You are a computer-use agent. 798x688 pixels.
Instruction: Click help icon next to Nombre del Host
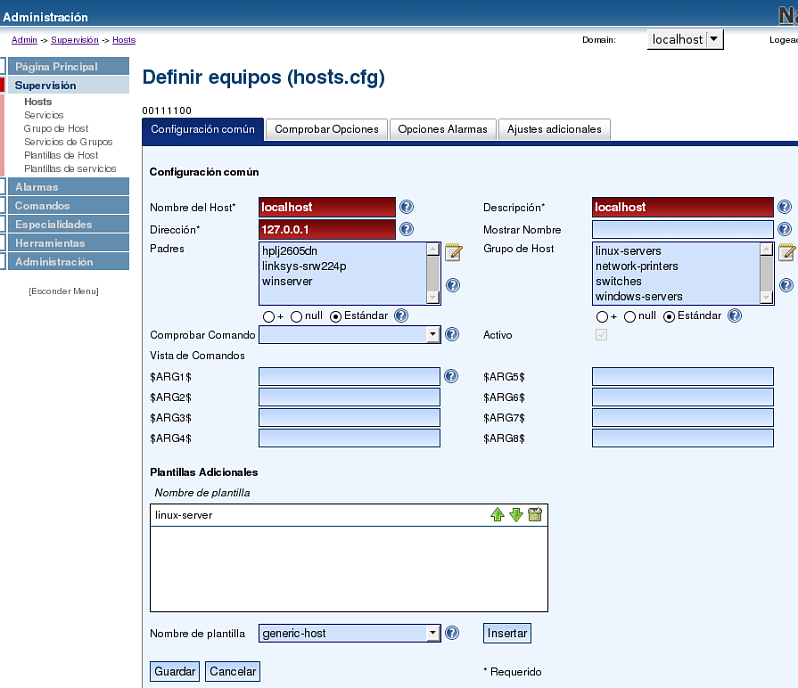(x=407, y=207)
